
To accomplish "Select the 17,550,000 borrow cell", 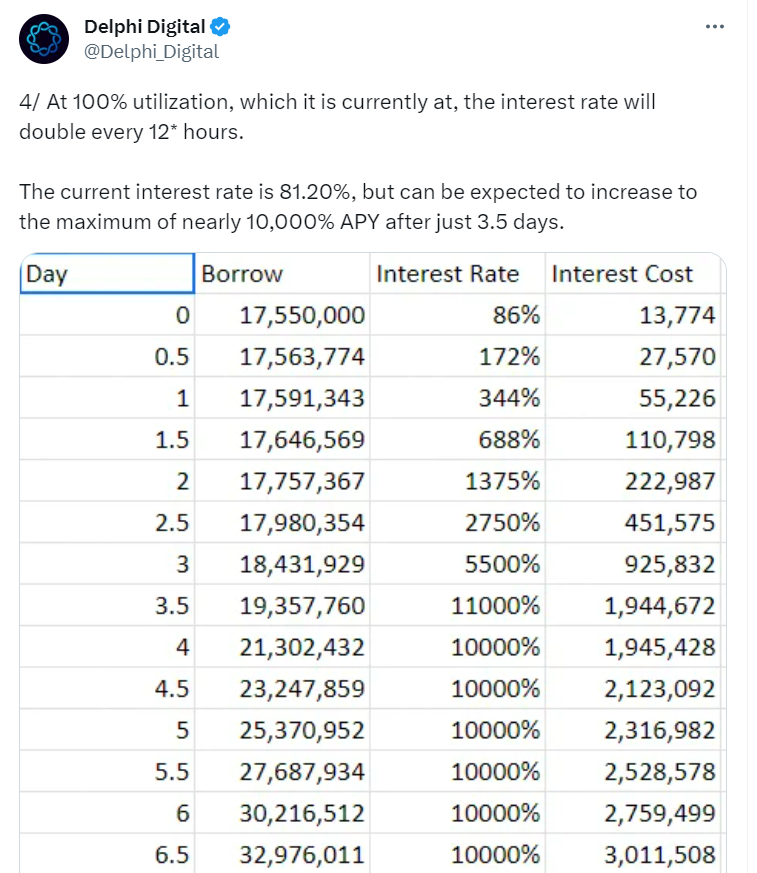I will coord(302,316).
